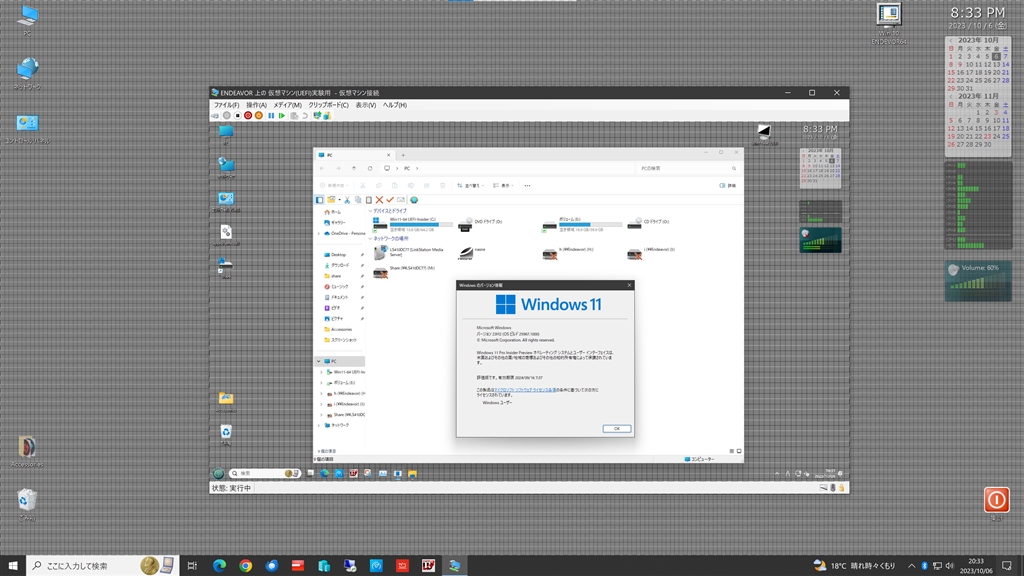Expand the OneDrive tree node
Screen dimensions: 1024x576
319,233
